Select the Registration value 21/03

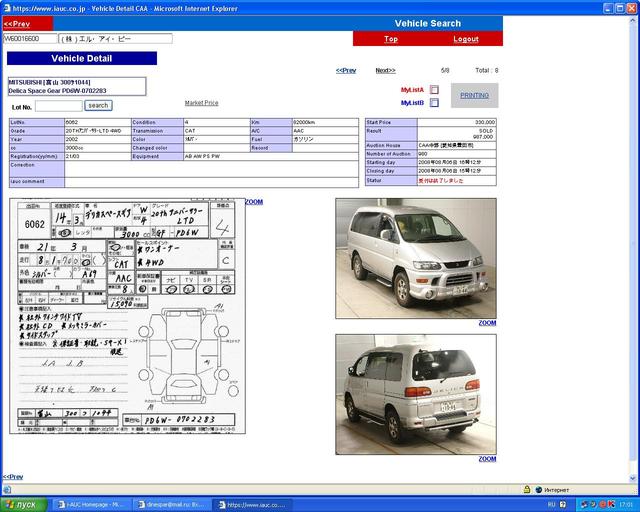tap(71, 156)
